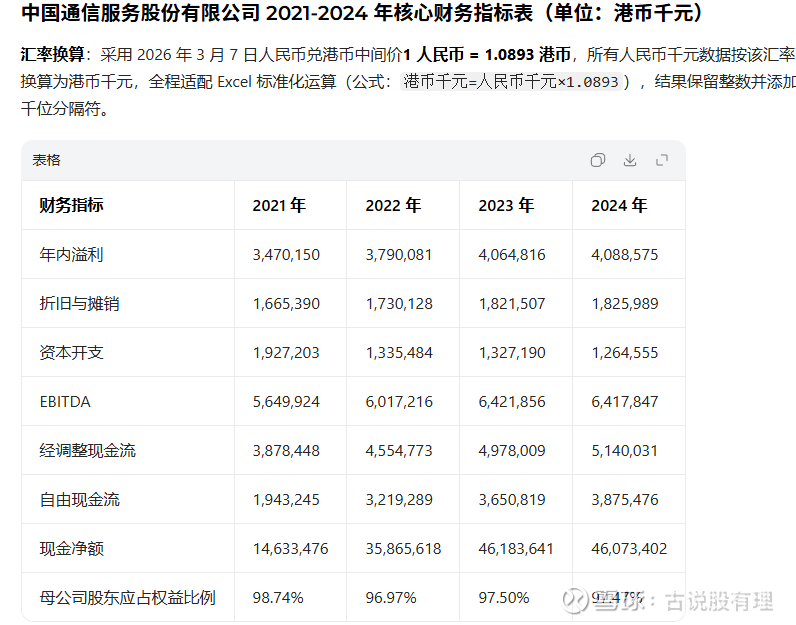This screenshot has width=796, height=625.
Task: Download the table via download icon
Action: click(x=629, y=160)
